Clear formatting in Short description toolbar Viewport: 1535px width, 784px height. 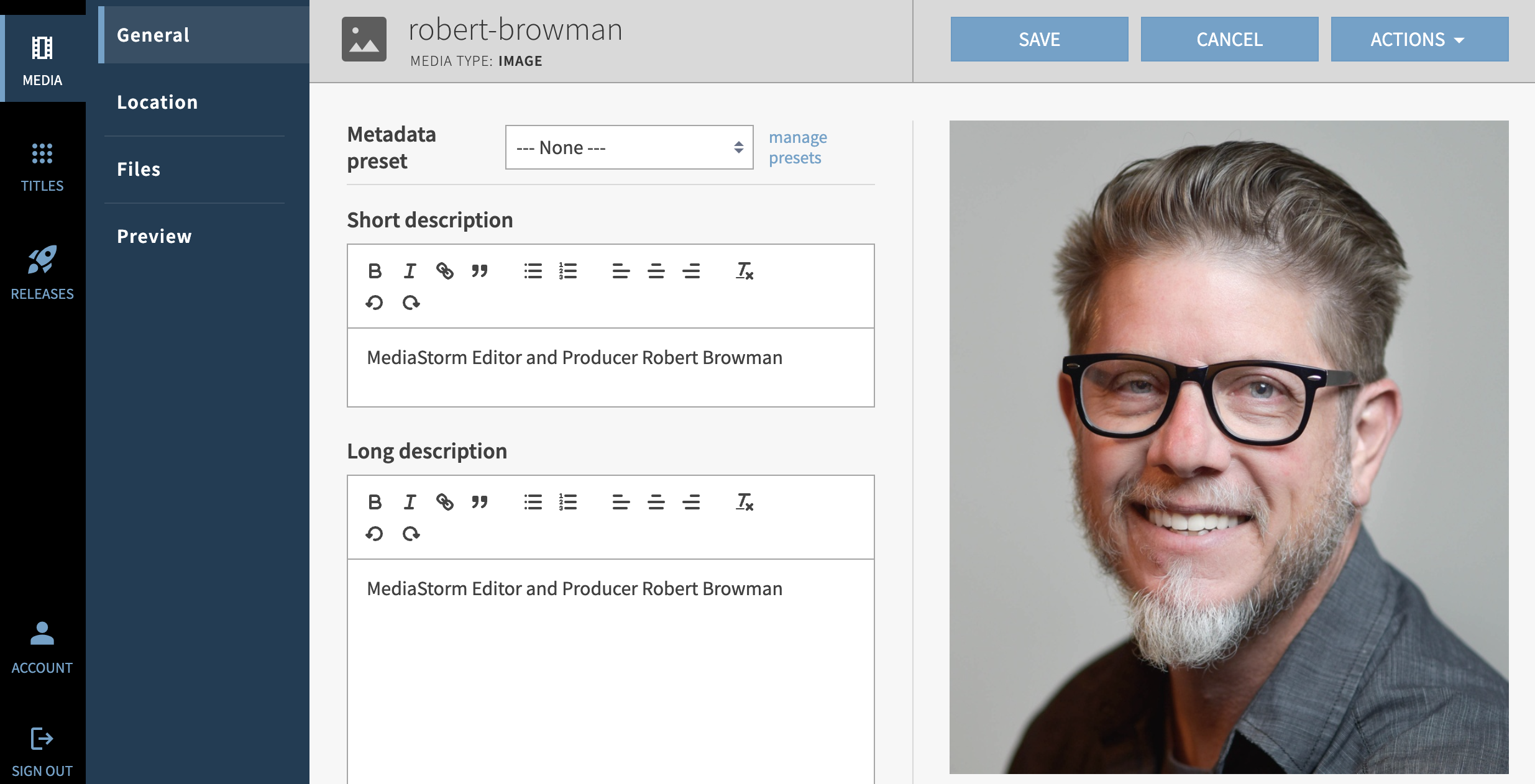click(744, 271)
